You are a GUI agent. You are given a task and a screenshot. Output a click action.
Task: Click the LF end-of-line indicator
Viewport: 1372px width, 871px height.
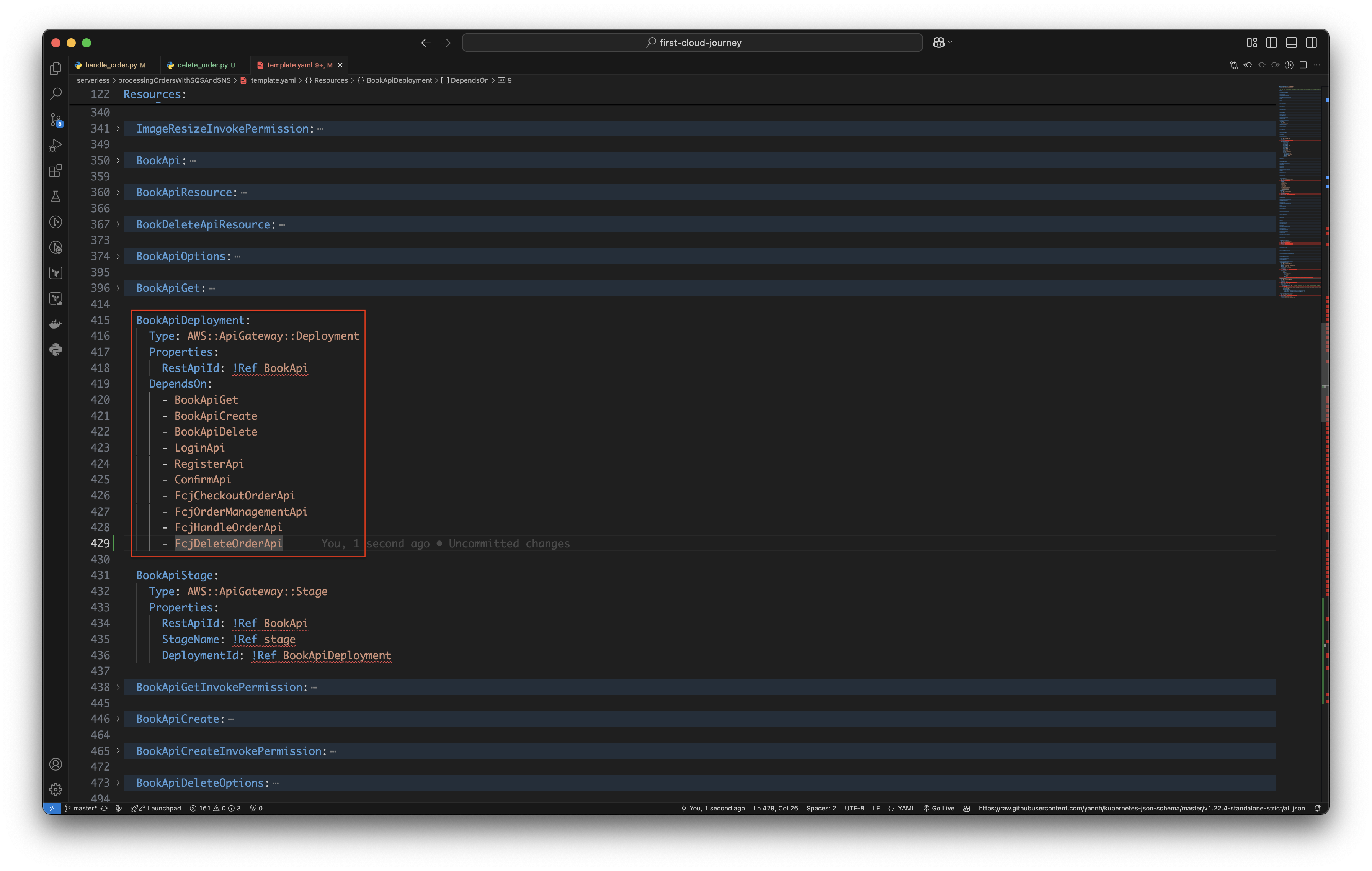[876, 808]
